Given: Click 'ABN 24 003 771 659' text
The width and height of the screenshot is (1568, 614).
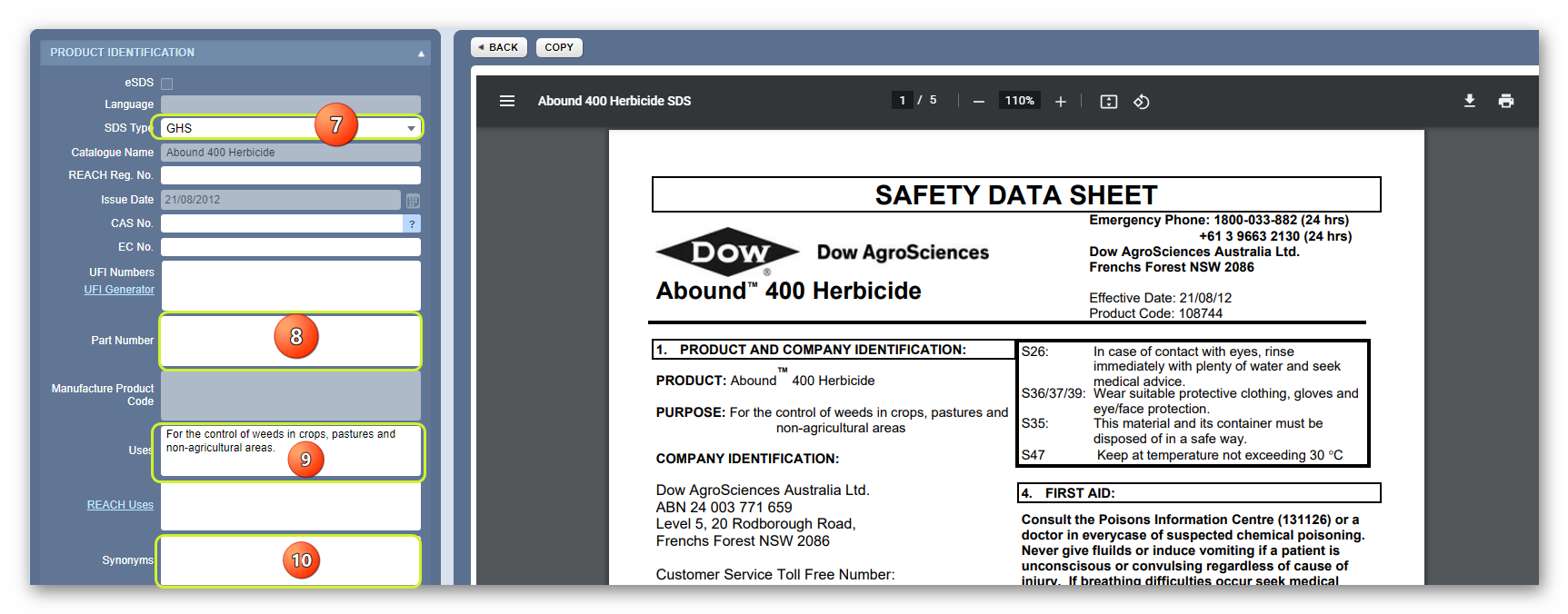Looking at the screenshot, I should pyautogui.click(x=724, y=508).
